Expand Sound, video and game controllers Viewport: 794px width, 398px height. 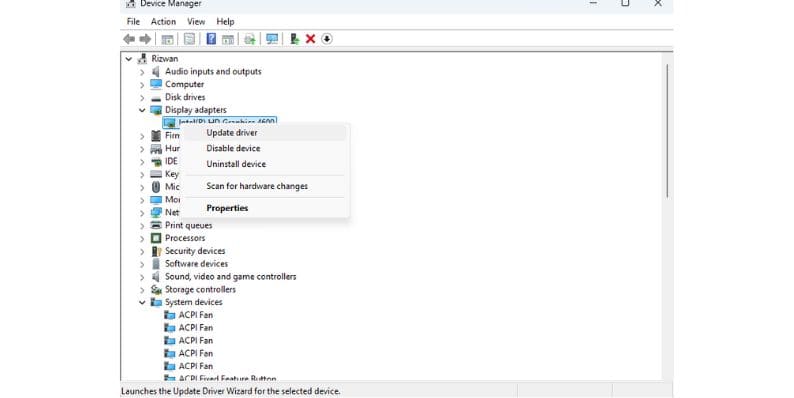click(142, 277)
